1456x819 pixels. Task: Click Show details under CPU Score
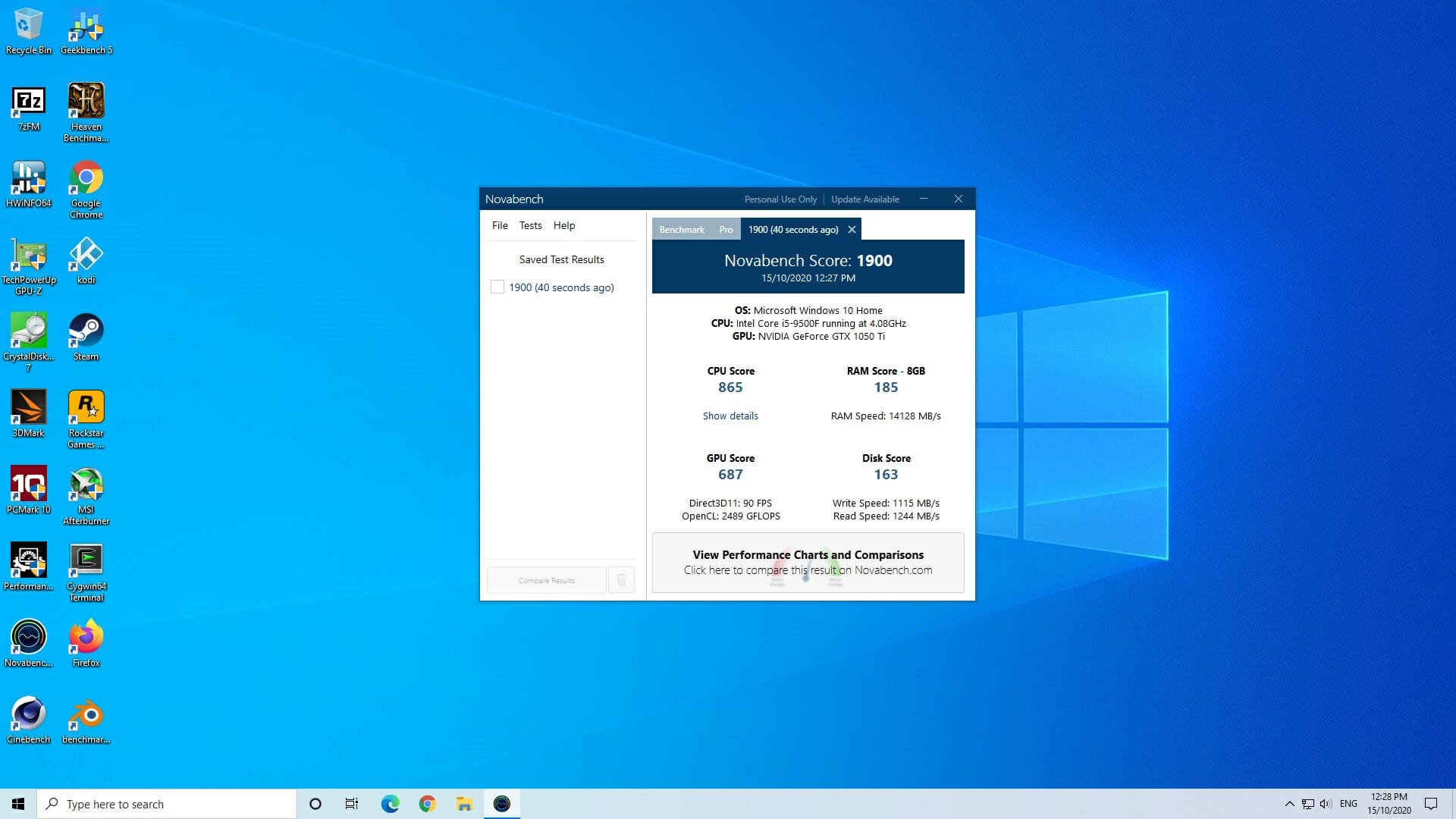[730, 416]
